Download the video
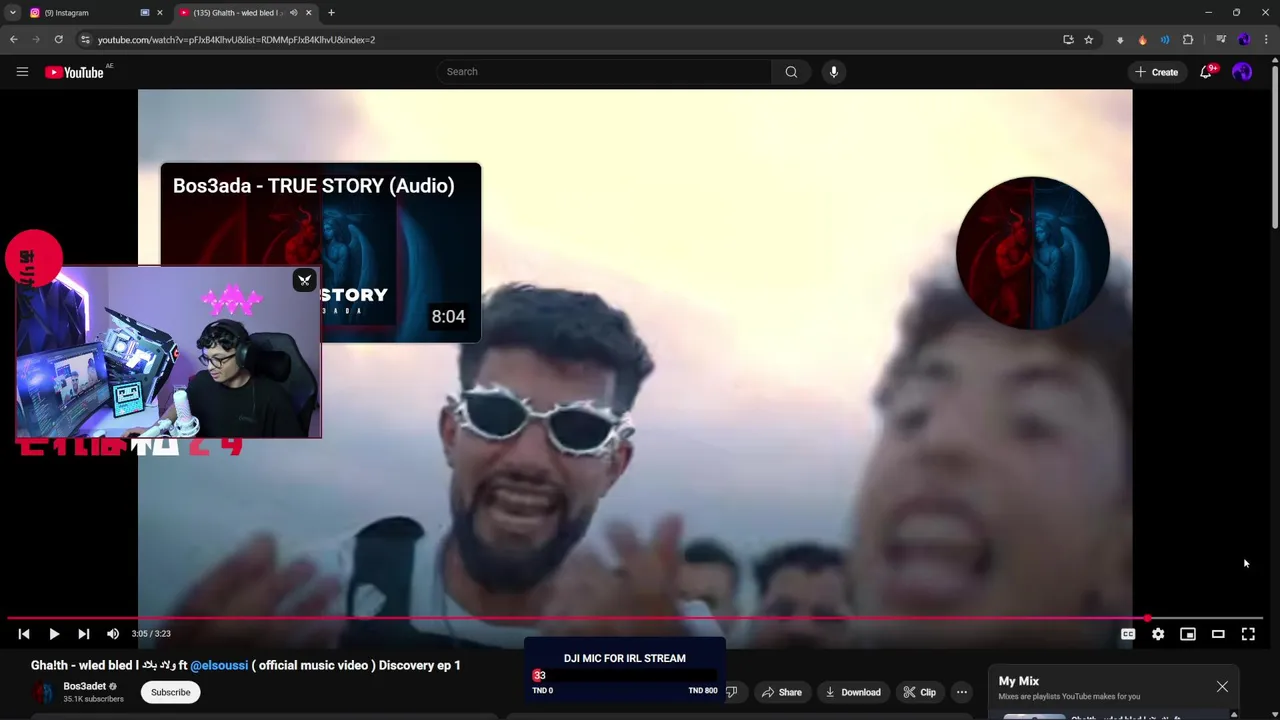 853,692
